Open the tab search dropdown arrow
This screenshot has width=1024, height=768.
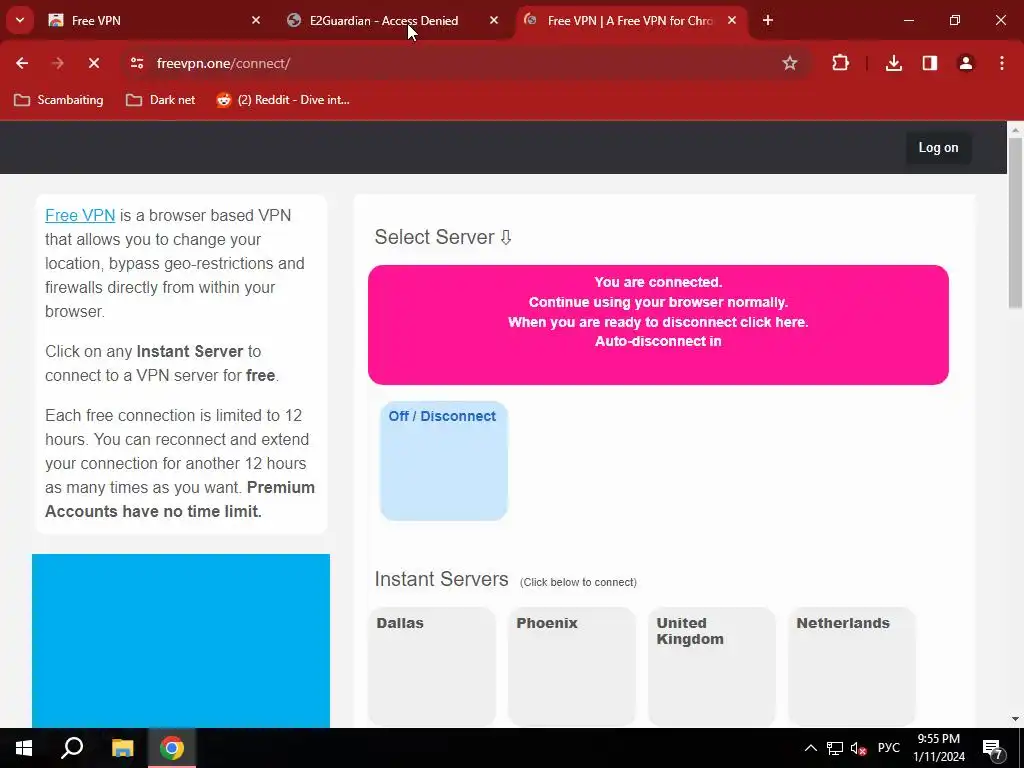click(x=20, y=20)
